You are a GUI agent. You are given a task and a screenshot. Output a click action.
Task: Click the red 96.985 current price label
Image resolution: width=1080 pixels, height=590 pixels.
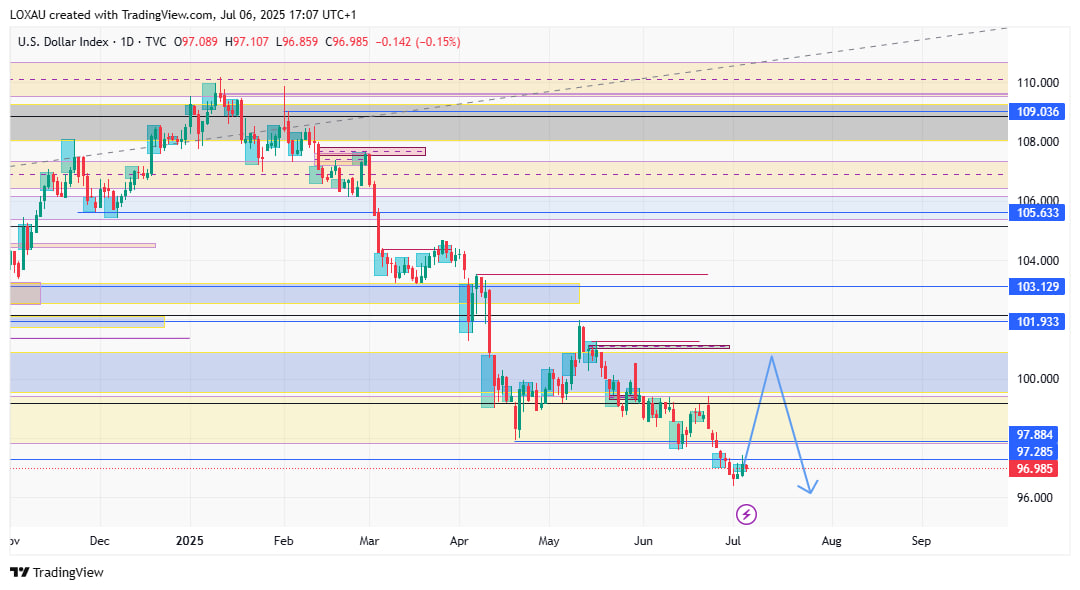click(x=1034, y=469)
